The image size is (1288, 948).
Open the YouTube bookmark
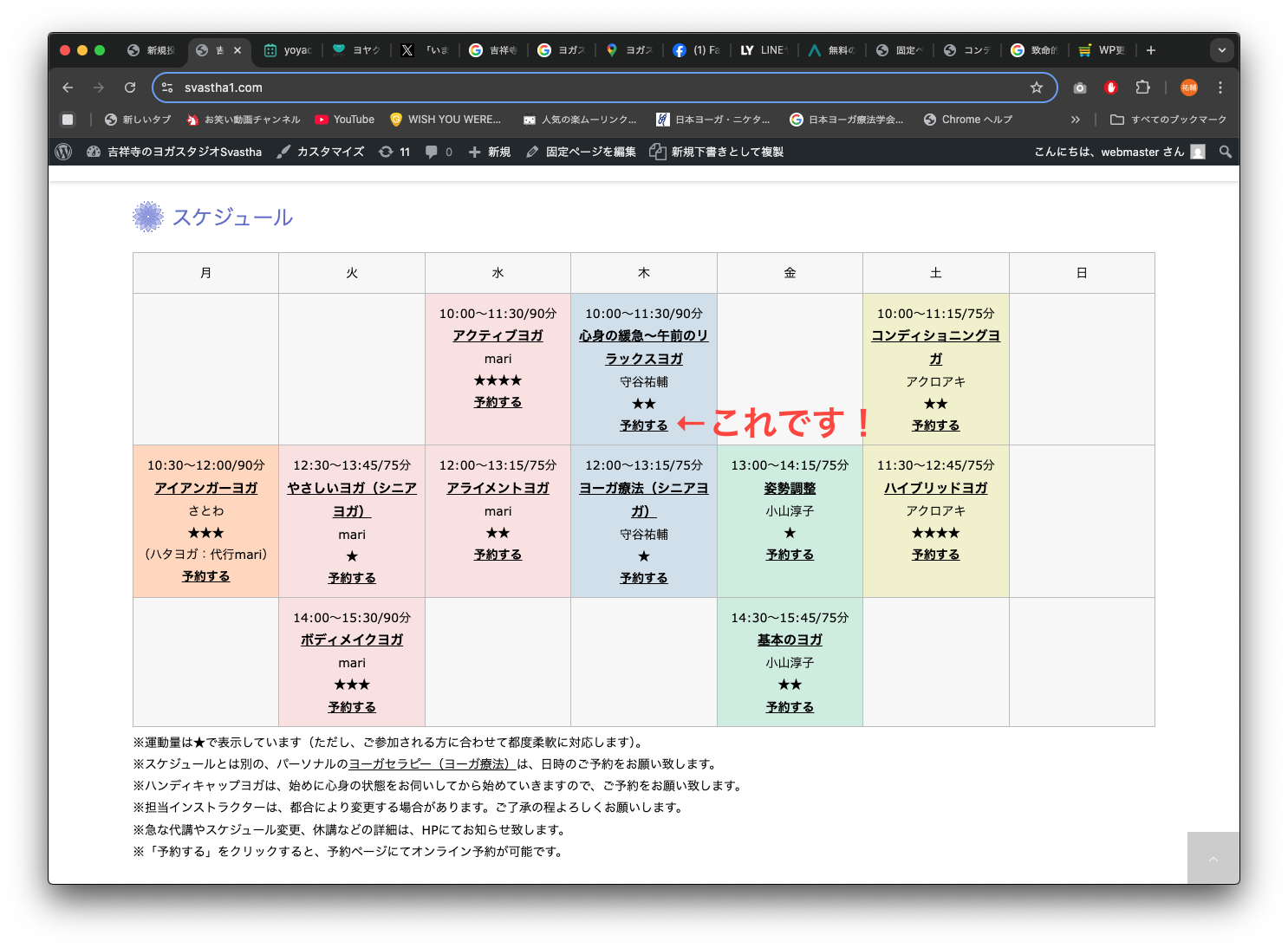[x=345, y=120]
